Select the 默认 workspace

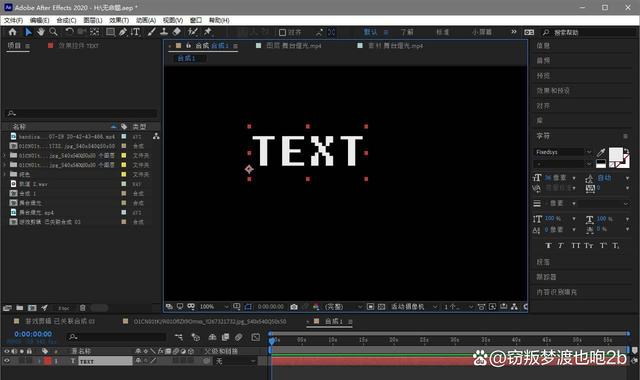point(371,32)
